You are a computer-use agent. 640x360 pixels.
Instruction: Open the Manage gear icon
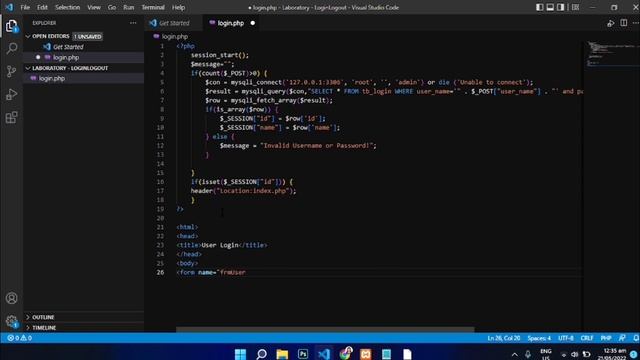tap(11, 321)
